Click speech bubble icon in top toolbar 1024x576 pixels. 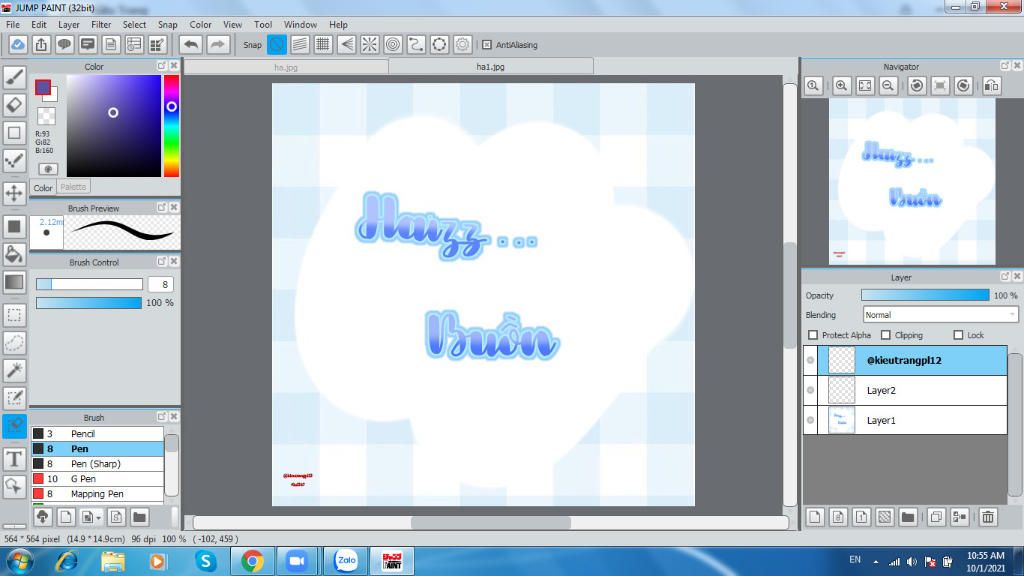point(64,44)
